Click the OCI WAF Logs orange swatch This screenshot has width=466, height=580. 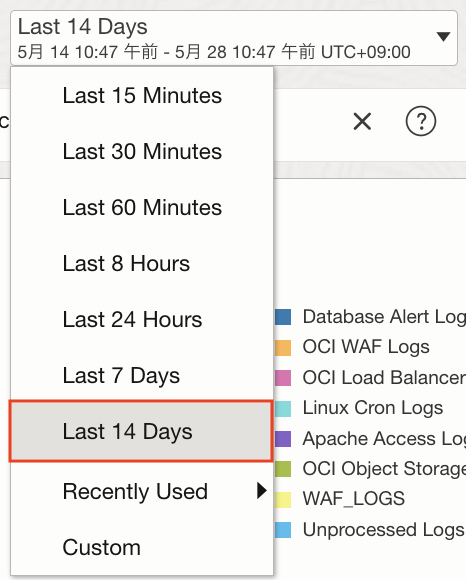click(x=283, y=347)
